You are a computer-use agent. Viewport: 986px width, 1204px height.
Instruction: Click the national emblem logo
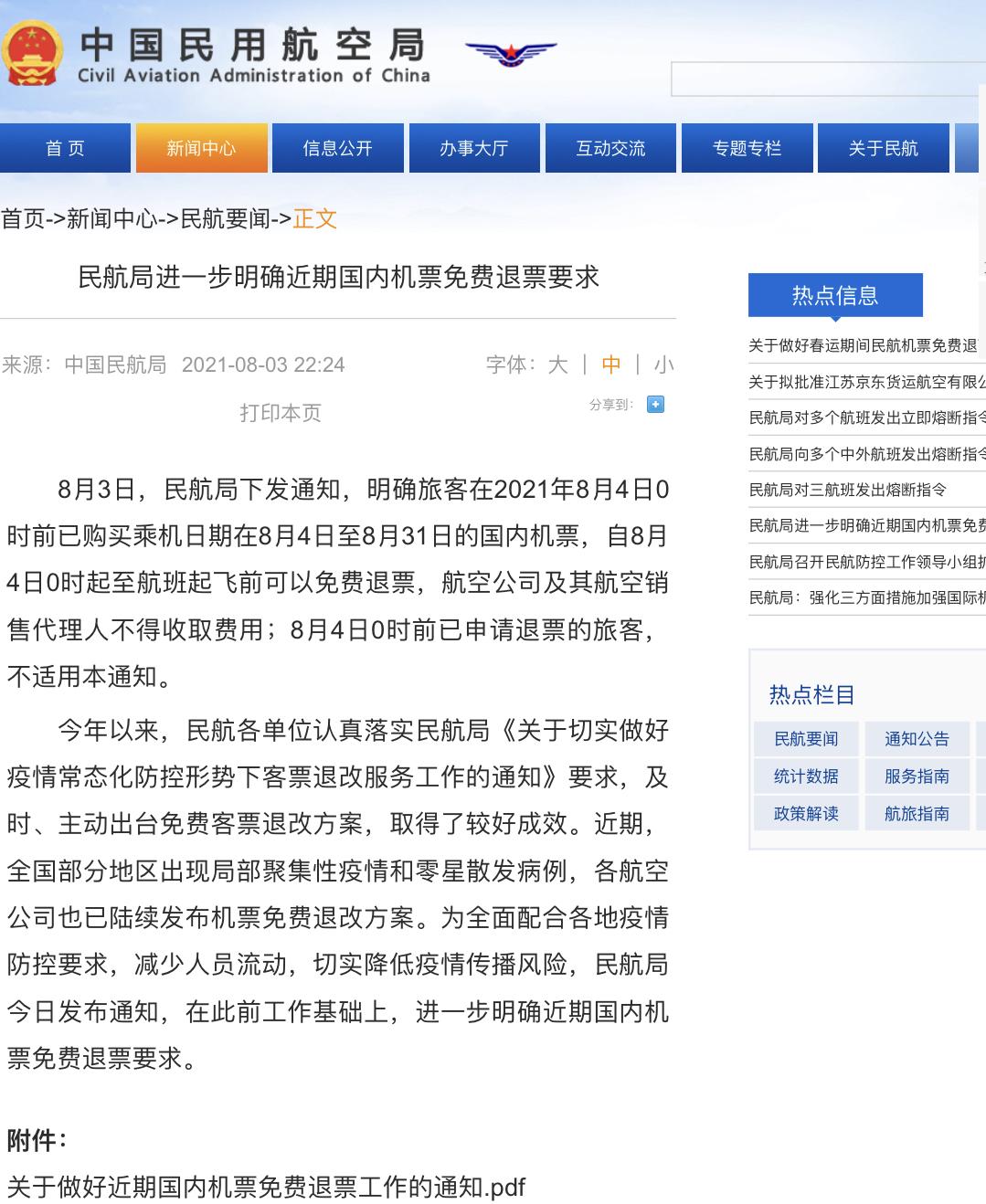pos(34,52)
